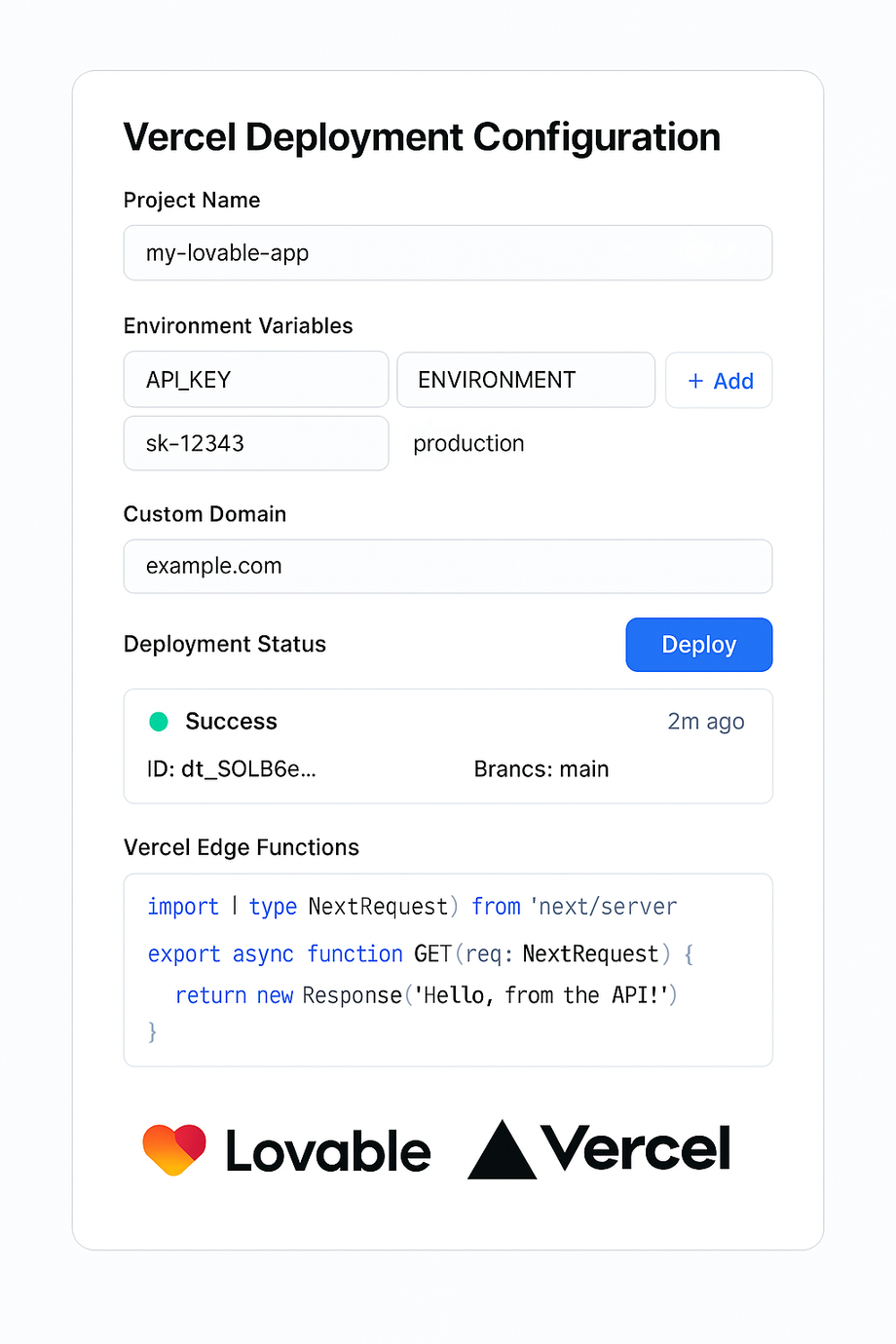Focus the Custom Domain input field
The width and height of the screenshot is (896, 1344).
(x=448, y=566)
